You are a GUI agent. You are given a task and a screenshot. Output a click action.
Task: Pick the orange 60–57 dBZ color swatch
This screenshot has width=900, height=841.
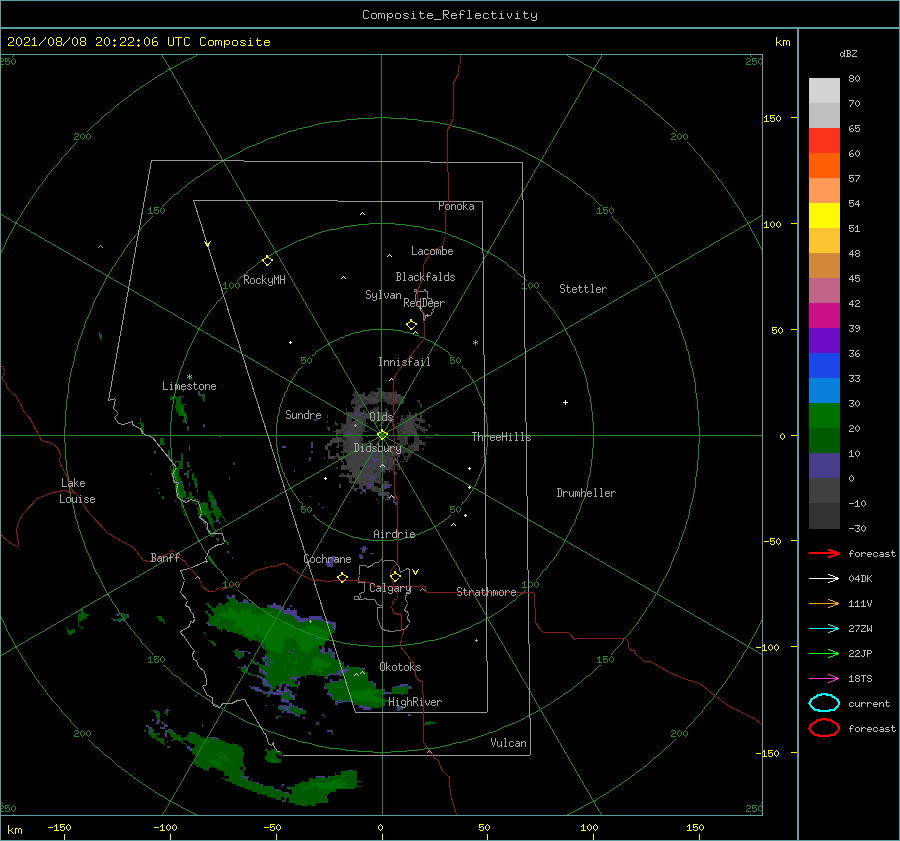click(824, 166)
